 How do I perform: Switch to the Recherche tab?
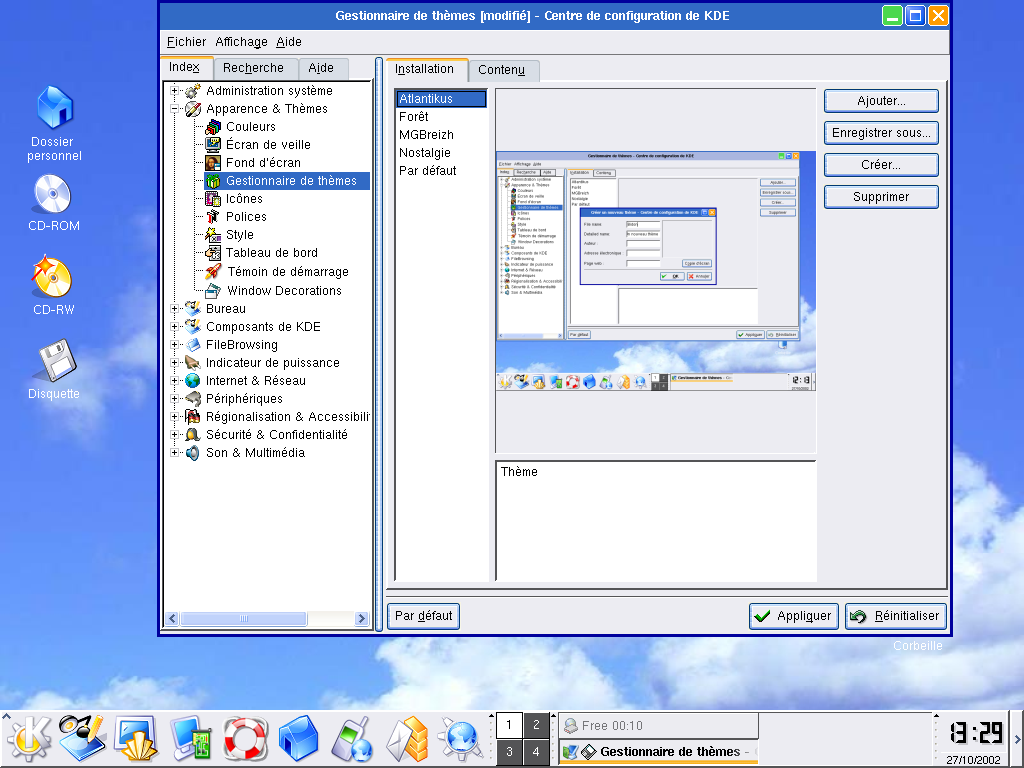coord(253,68)
